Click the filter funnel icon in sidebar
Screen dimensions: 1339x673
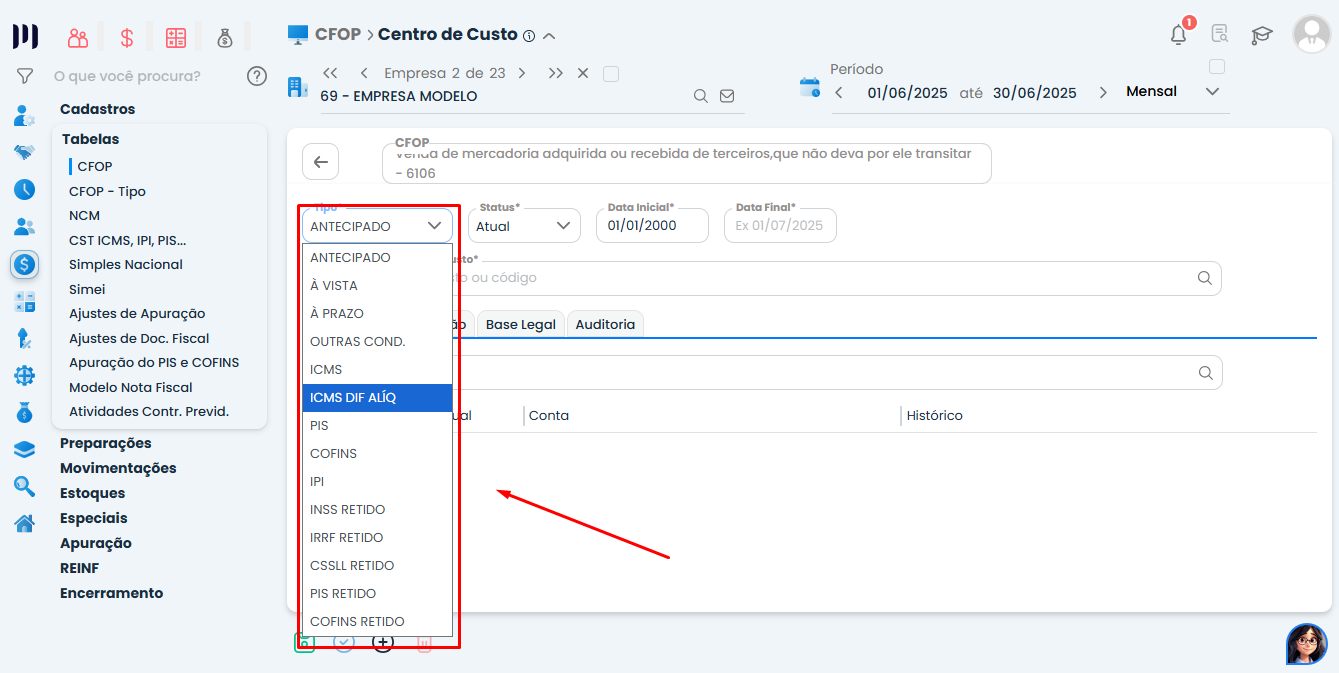25,76
